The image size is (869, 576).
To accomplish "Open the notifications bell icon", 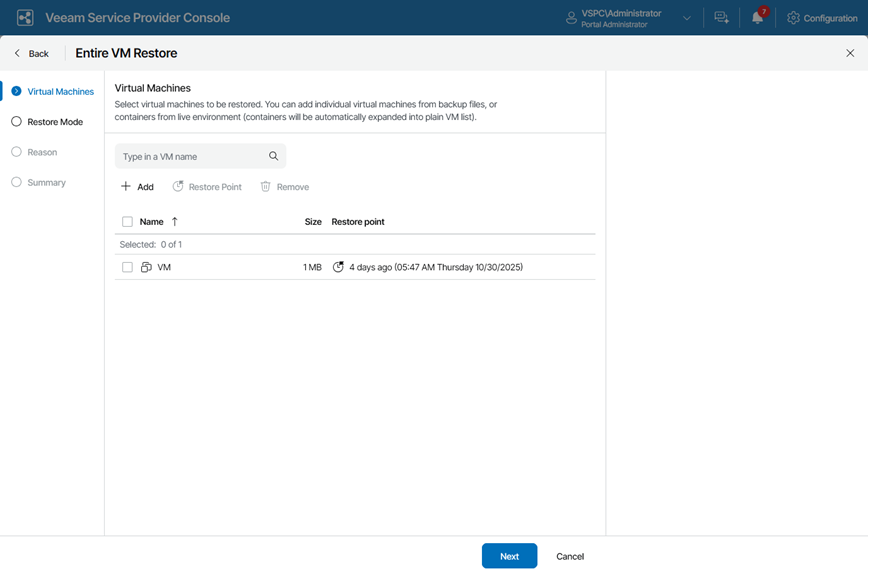I will click(x=757, y=18).
